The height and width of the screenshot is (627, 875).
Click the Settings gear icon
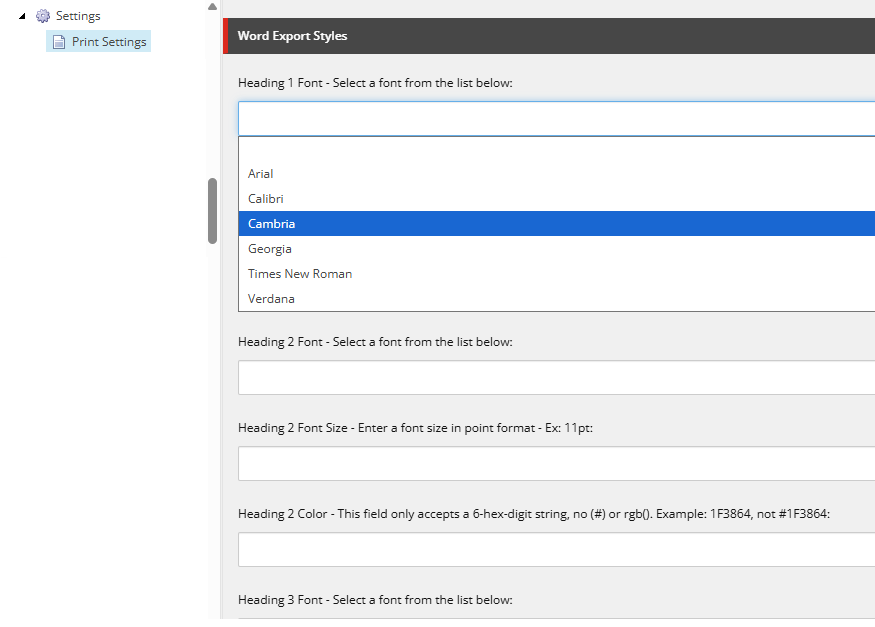click(43, 16)
